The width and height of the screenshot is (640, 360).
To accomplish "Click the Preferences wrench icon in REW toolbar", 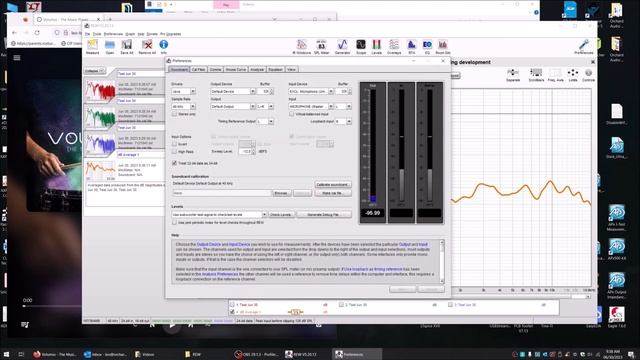I will [x=584, y=47].
